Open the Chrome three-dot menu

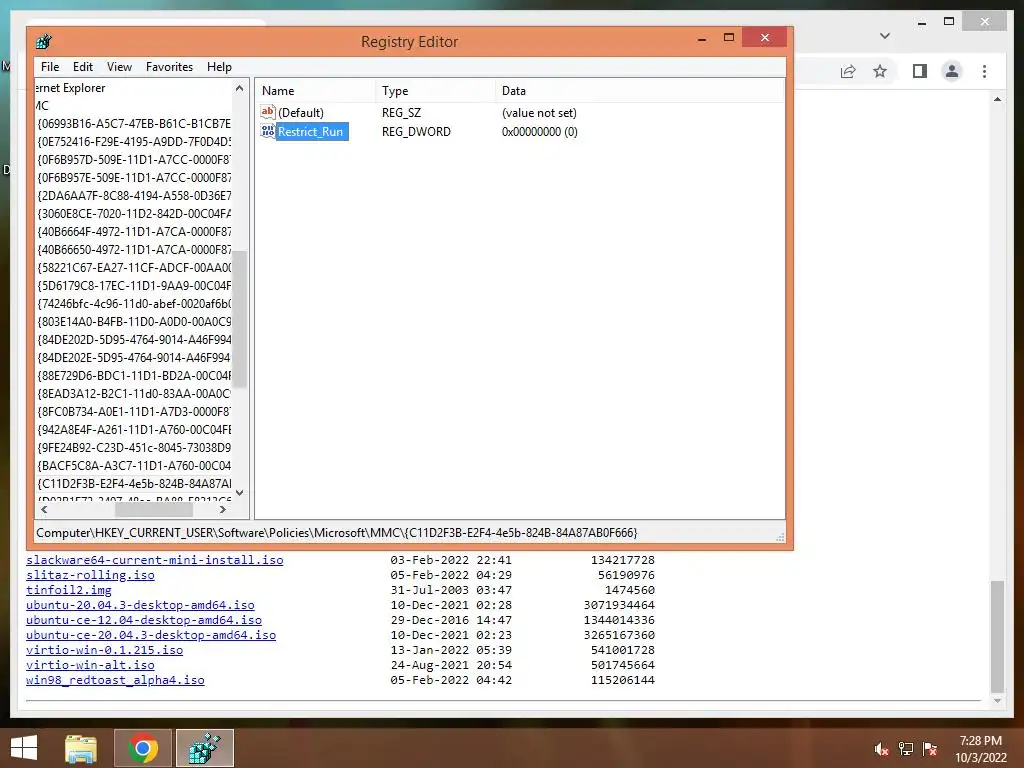[x=984, y=71]
